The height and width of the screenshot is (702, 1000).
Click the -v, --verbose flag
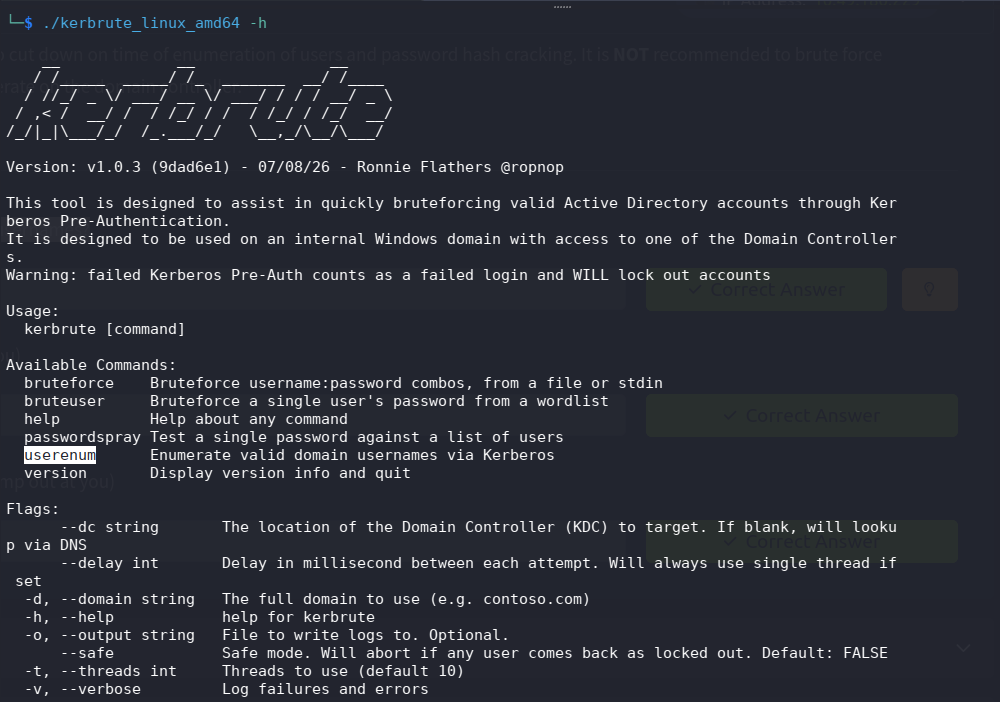coord(82,689)
